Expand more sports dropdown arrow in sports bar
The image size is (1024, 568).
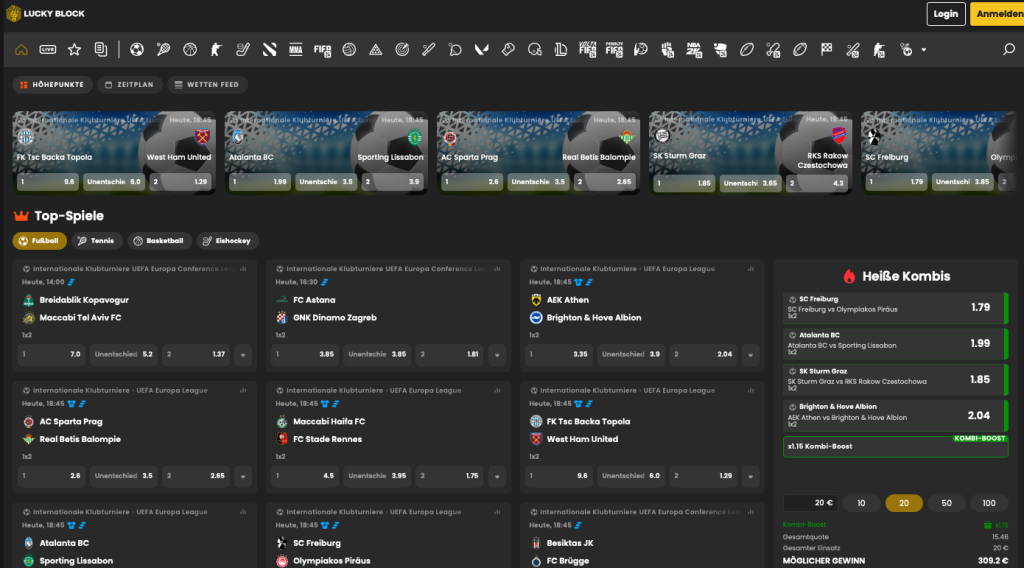pyautogui.click(x=923, y=50)
